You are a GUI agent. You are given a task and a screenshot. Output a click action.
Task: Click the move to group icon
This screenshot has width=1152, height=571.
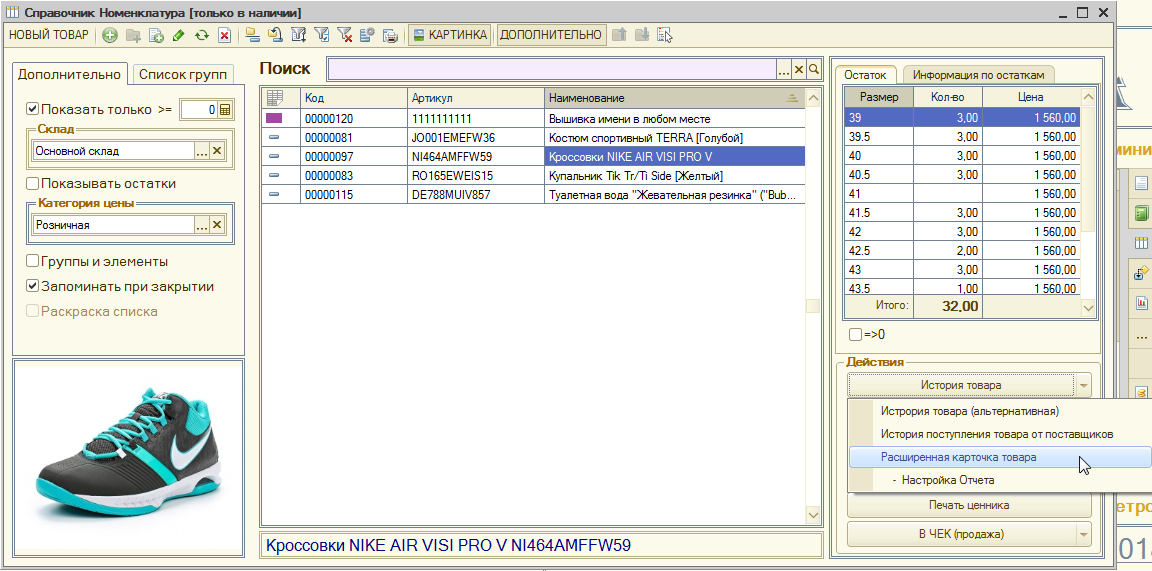pos(276,35)
